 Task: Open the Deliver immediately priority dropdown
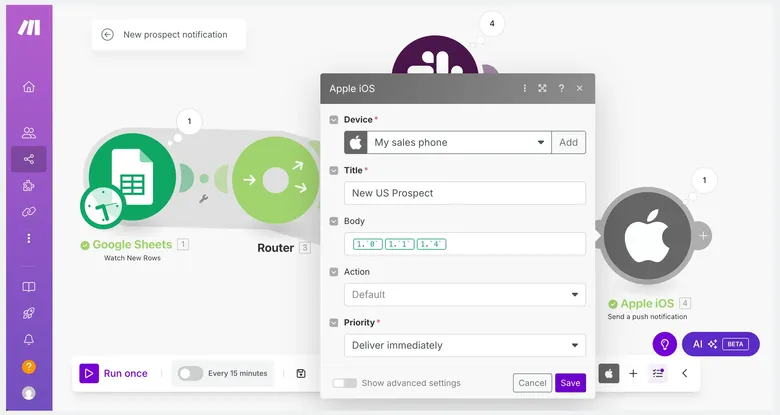click(x=465, y=345)
